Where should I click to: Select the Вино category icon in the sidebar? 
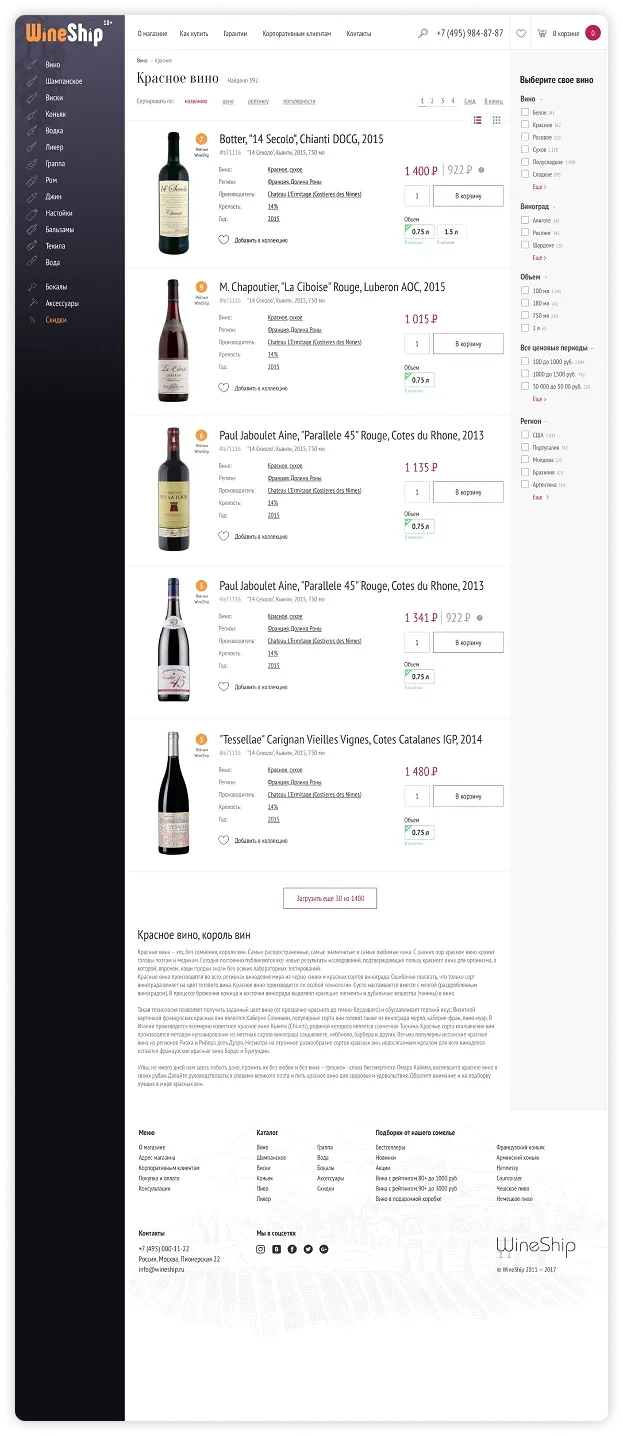pos(34,64)
